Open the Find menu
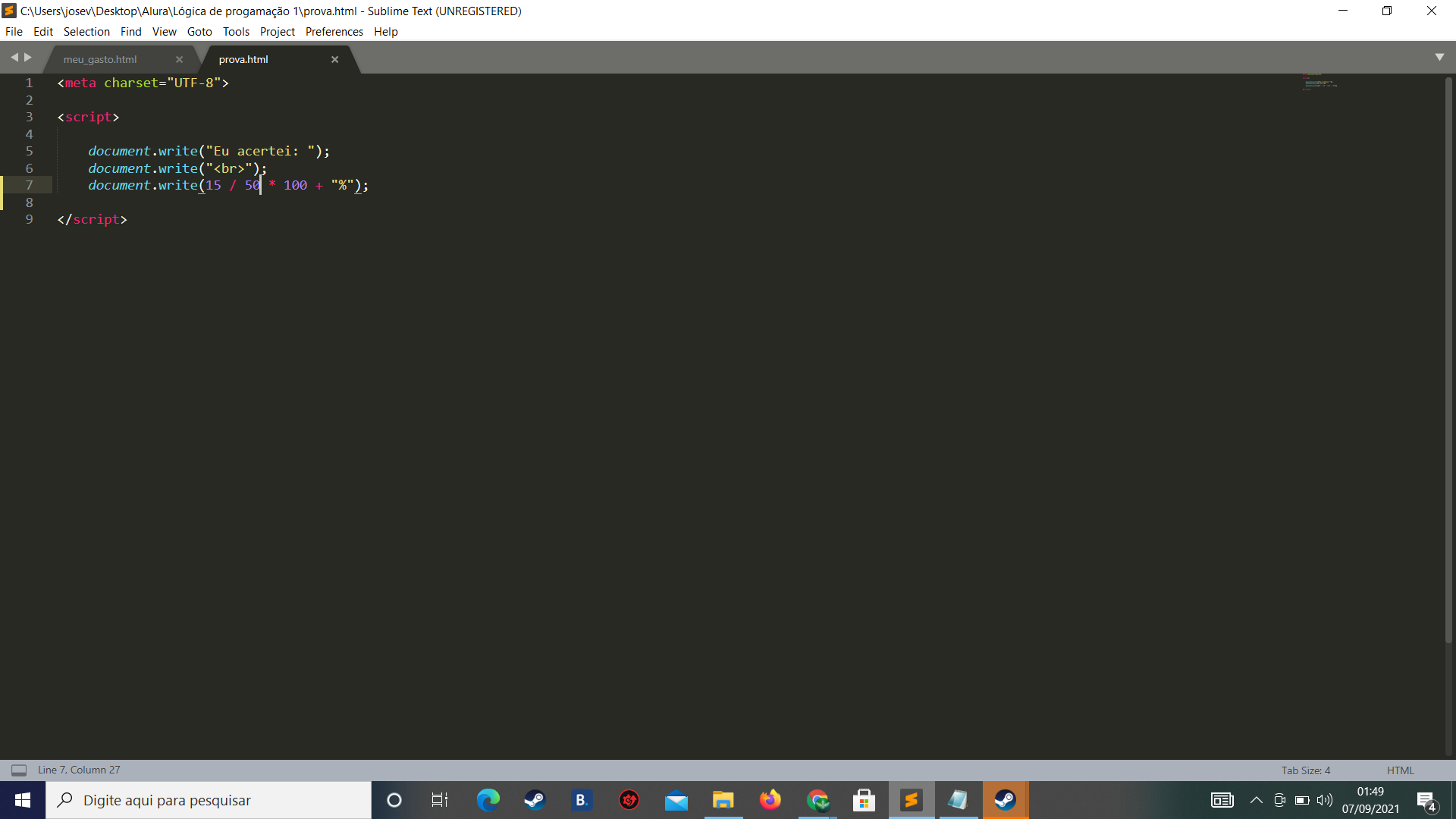1456x819 pixels. [130, 32]
